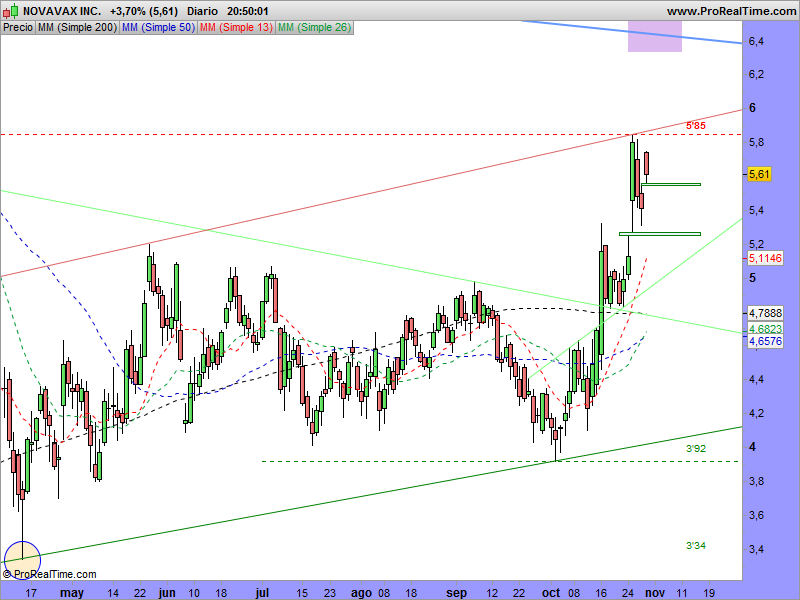Click the 6,4 price scale label
The image size is (800, 600).
[x=756, y=41]
